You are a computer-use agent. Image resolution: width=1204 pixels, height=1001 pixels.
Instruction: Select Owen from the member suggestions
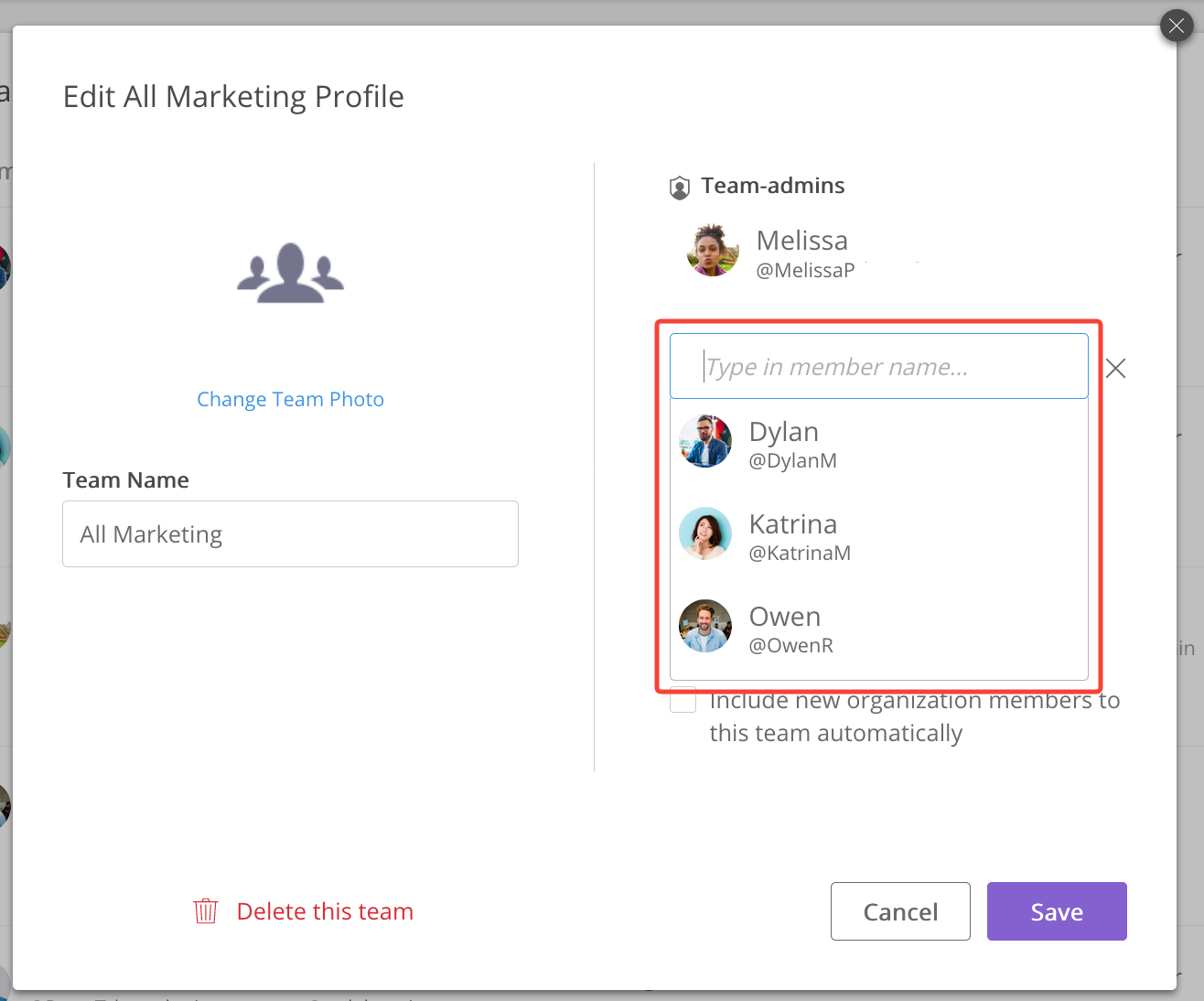pos(879,628)
